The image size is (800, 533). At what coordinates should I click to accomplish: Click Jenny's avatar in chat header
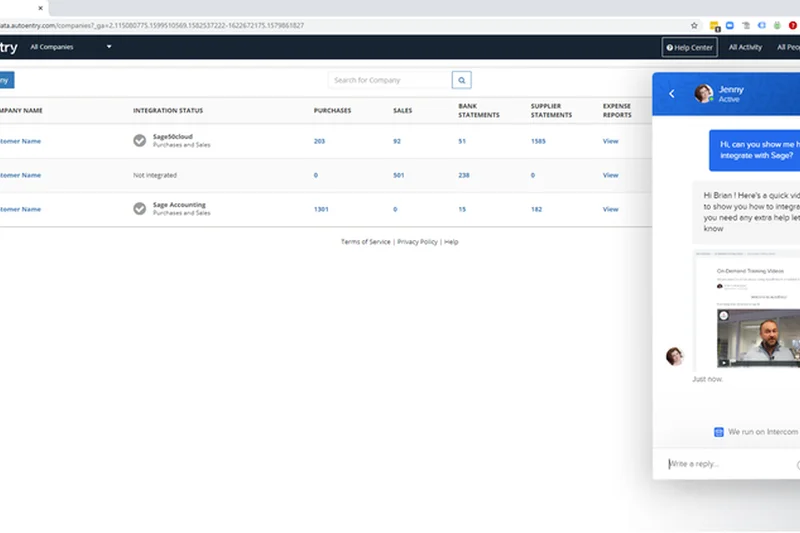703,94
